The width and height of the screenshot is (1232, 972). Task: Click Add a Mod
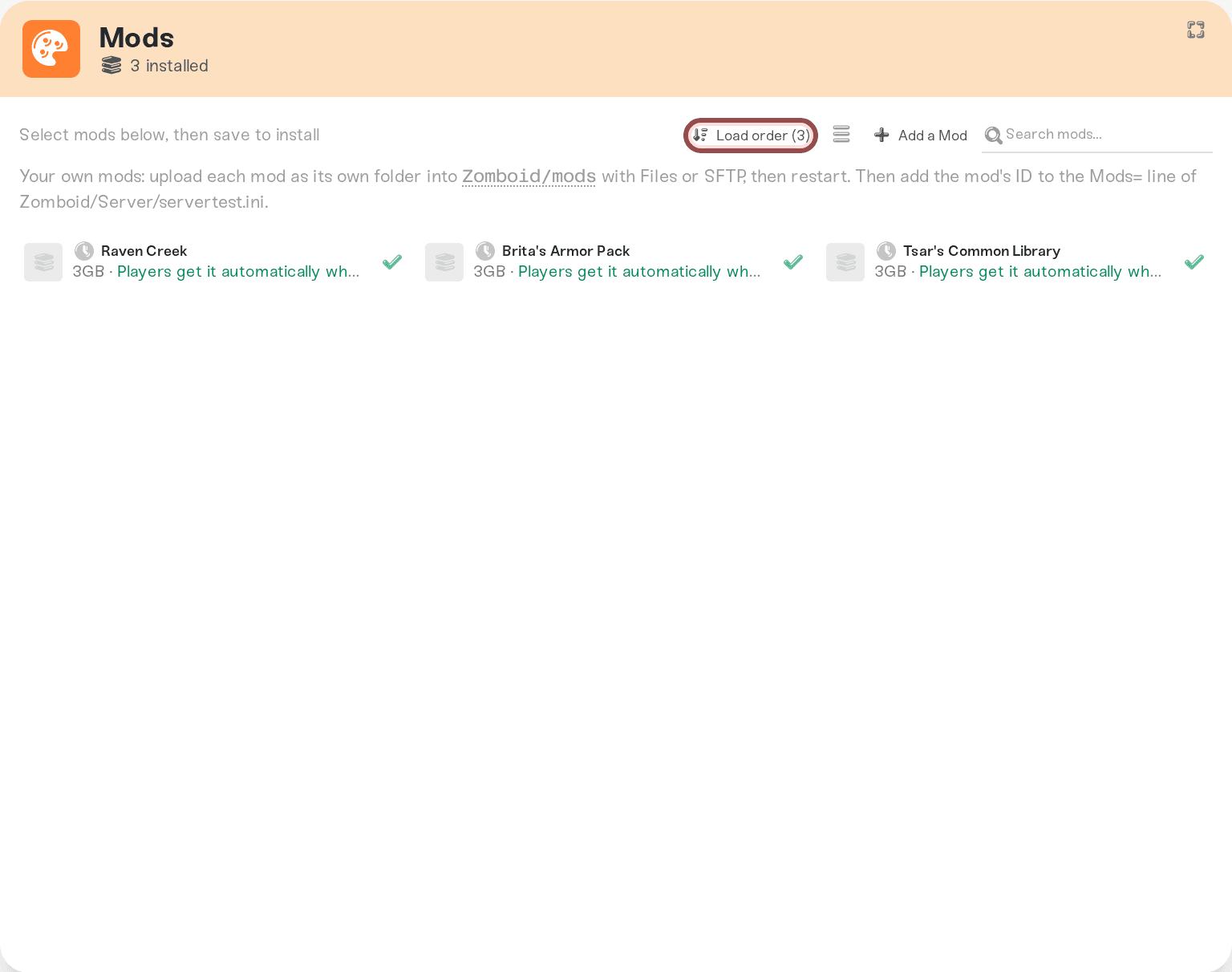tap(921, 135)
